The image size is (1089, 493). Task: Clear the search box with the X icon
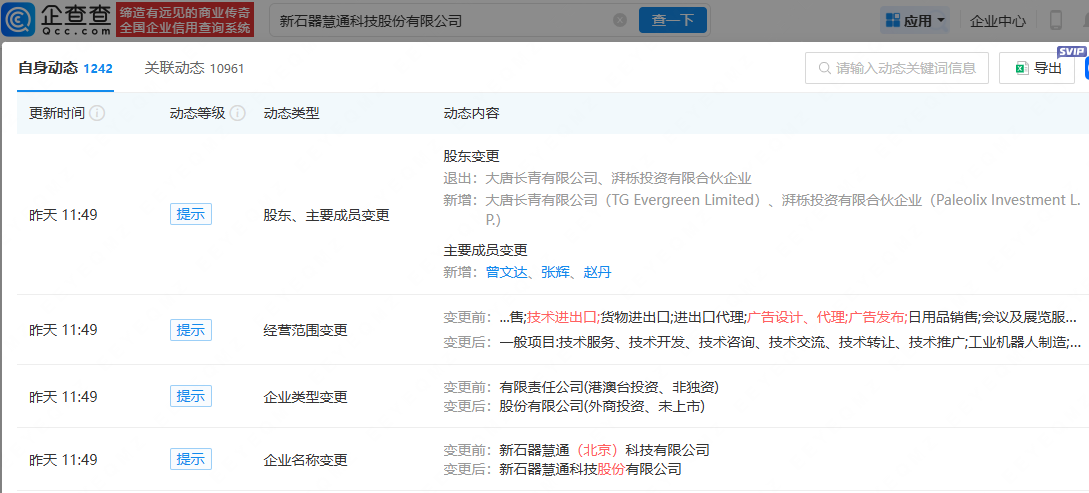point(620,20)
